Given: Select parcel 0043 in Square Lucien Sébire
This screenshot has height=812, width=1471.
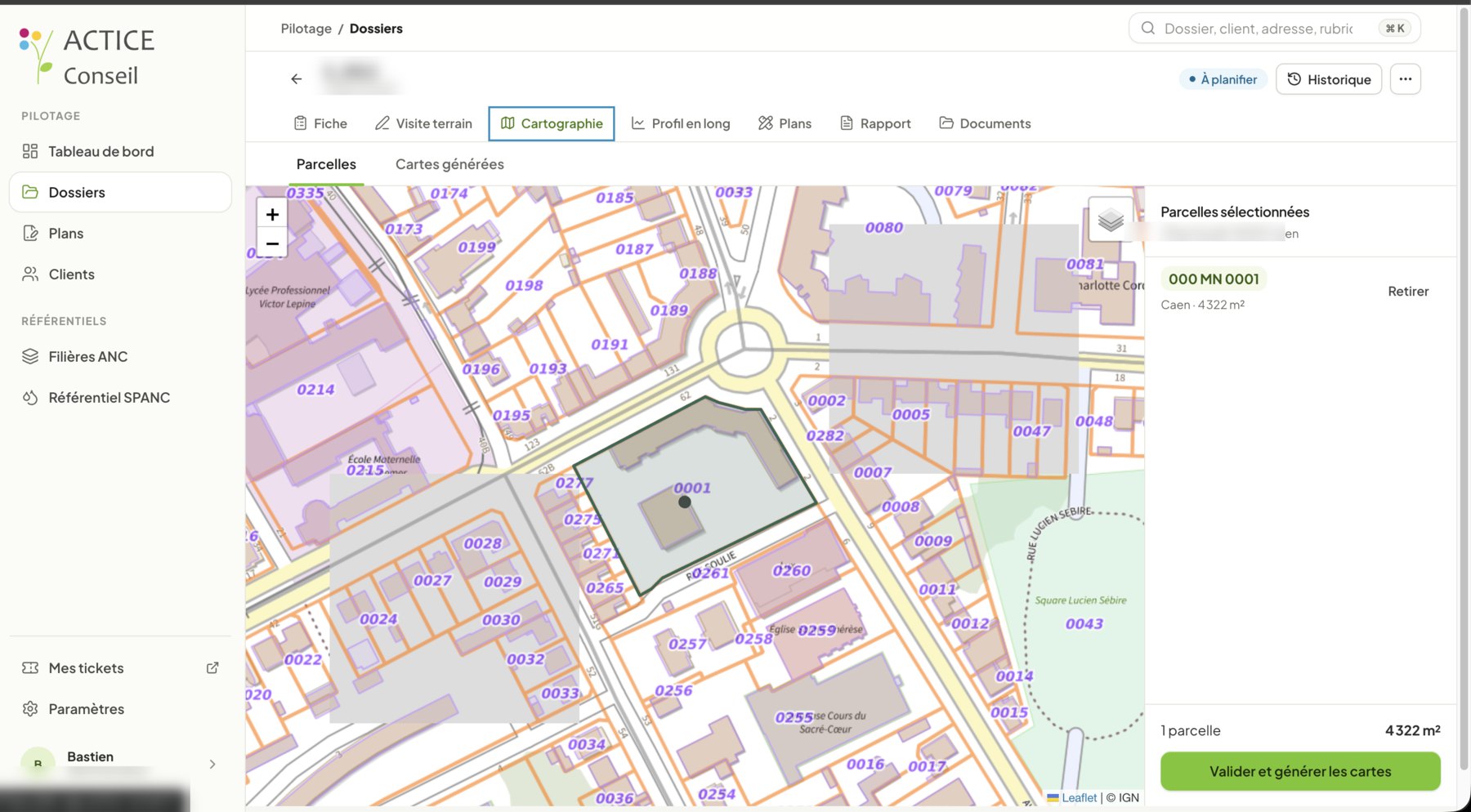Looking at the screenshot, I should (x=1084, y=624).
